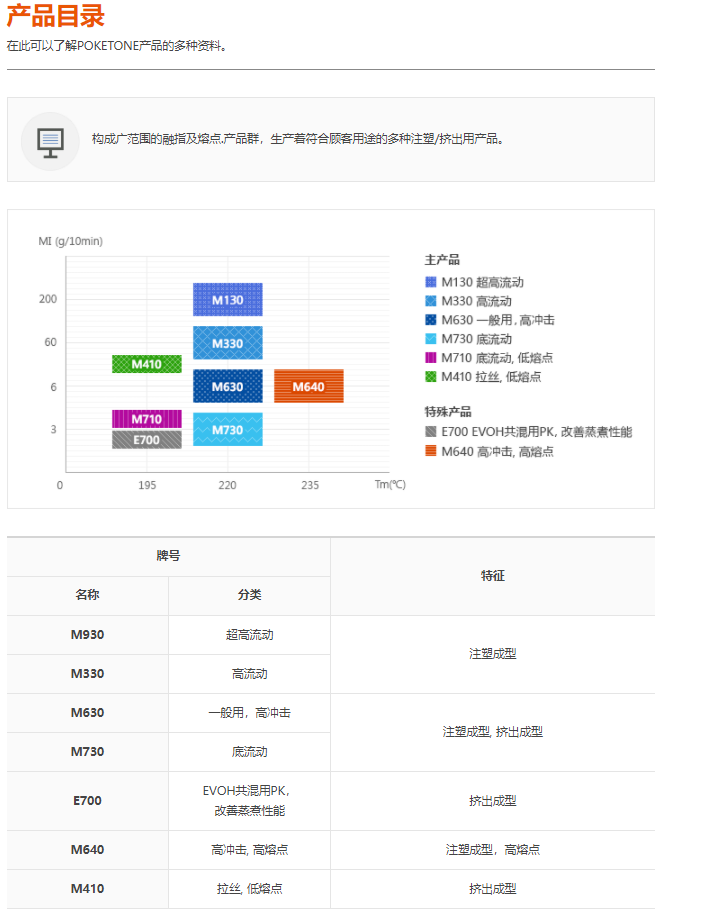The width and height of the screenshot is (710, 919).
Task: Click the '注塑成型, 挤出成型' feature cell
Action: (x=492, y=732)
